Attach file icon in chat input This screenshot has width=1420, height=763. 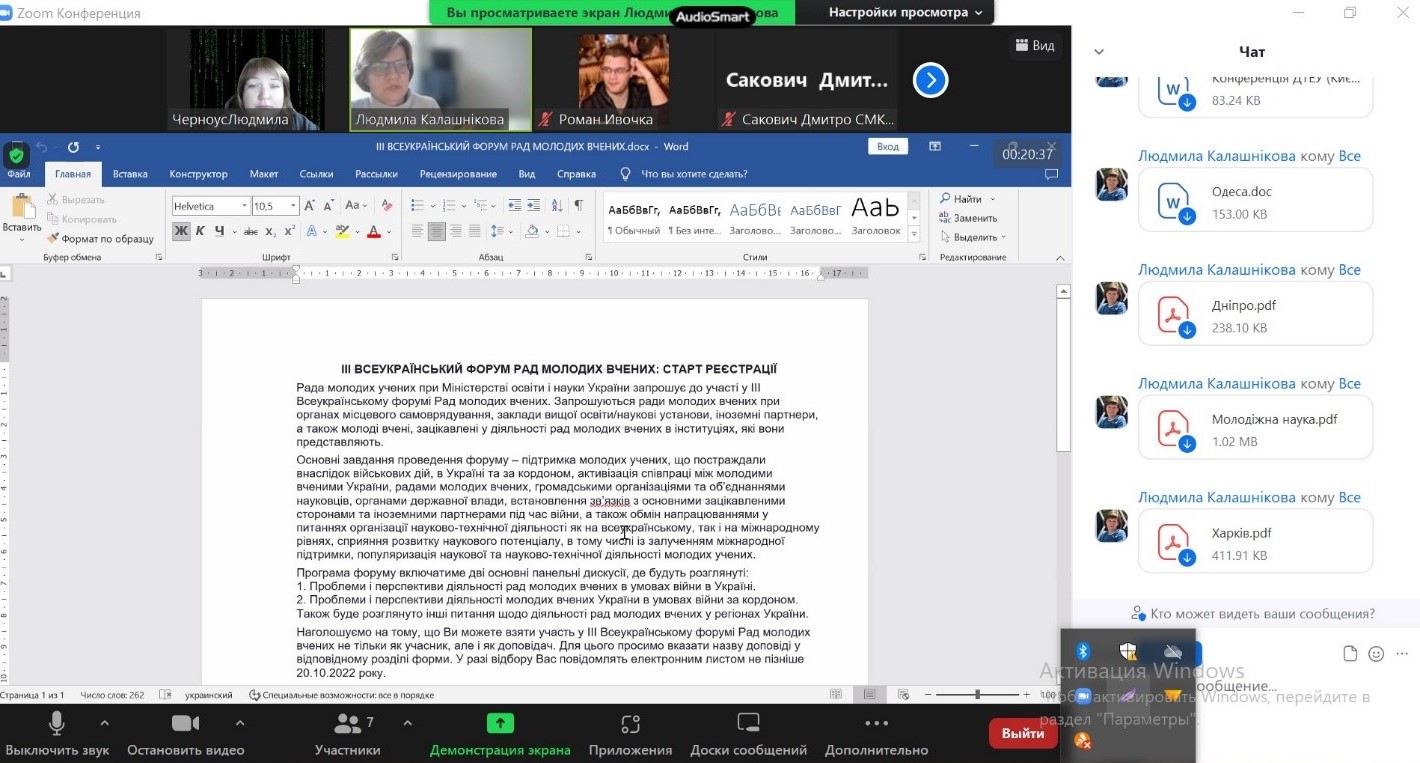[x=1350, y=654]
